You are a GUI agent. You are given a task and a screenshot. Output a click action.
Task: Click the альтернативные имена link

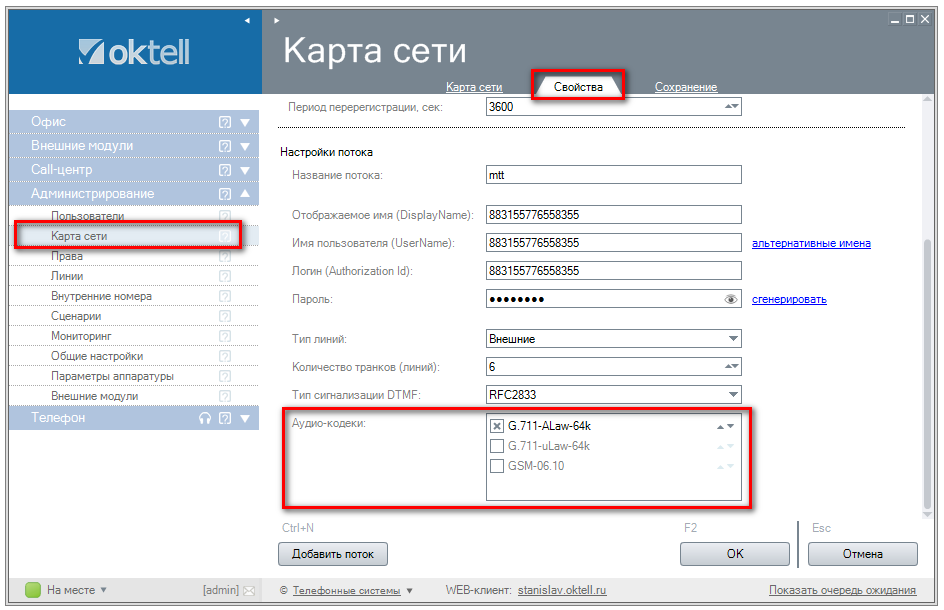click(811, 243)
